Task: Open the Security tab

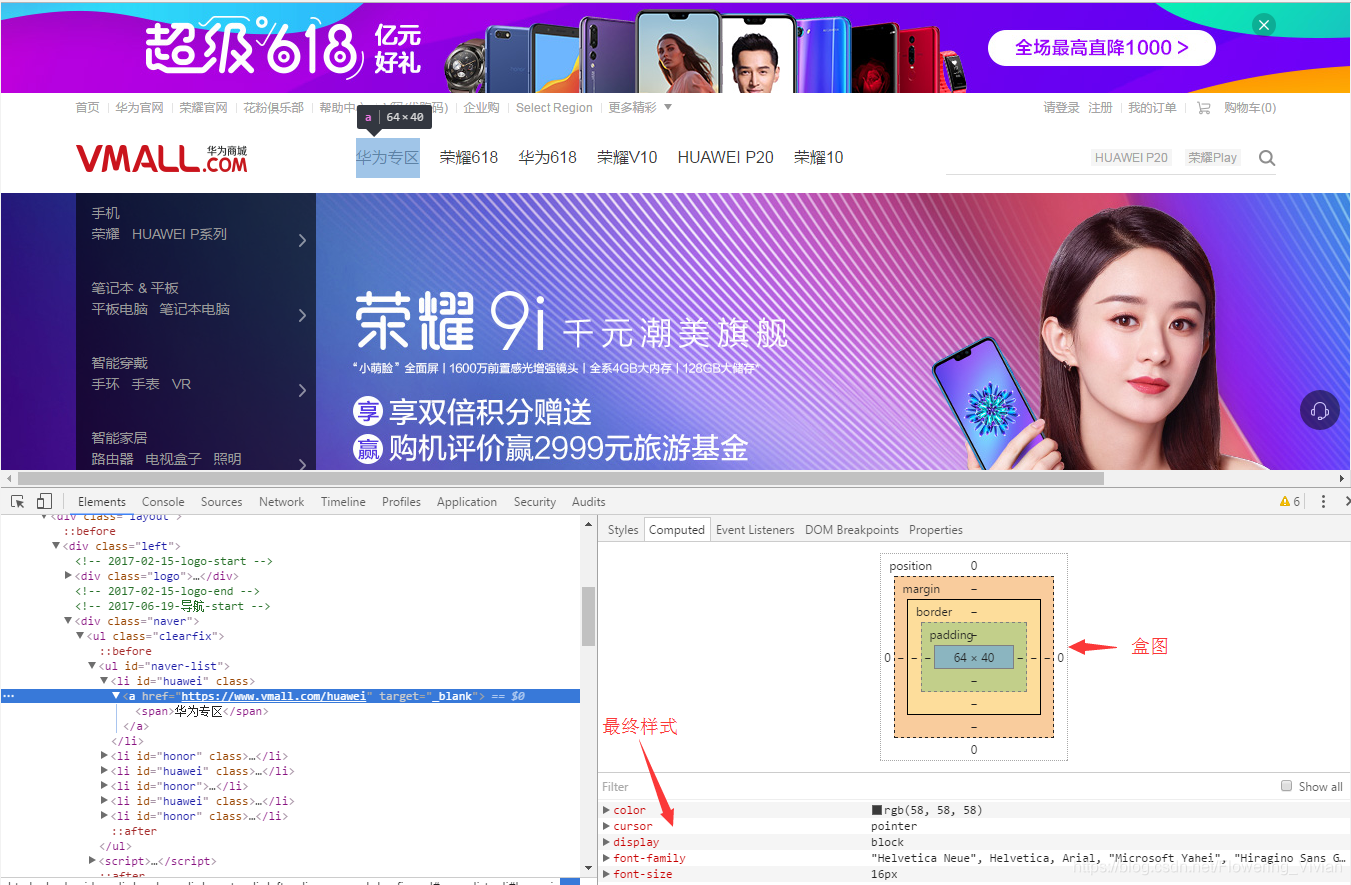Action: click(535, 502)
